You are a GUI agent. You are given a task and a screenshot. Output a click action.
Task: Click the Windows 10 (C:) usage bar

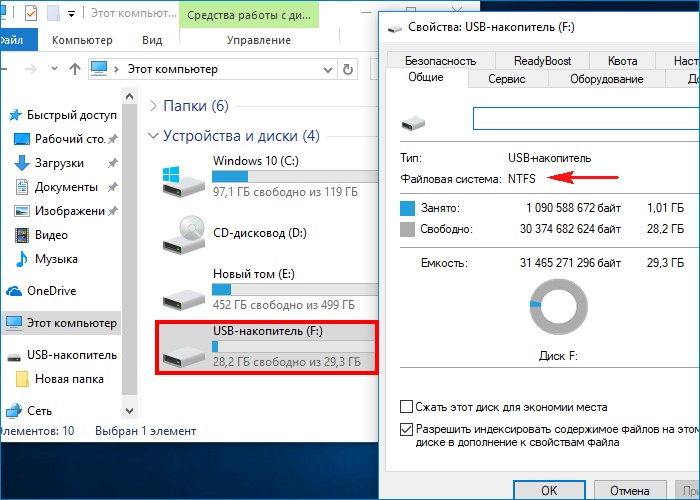click(295, 176)
